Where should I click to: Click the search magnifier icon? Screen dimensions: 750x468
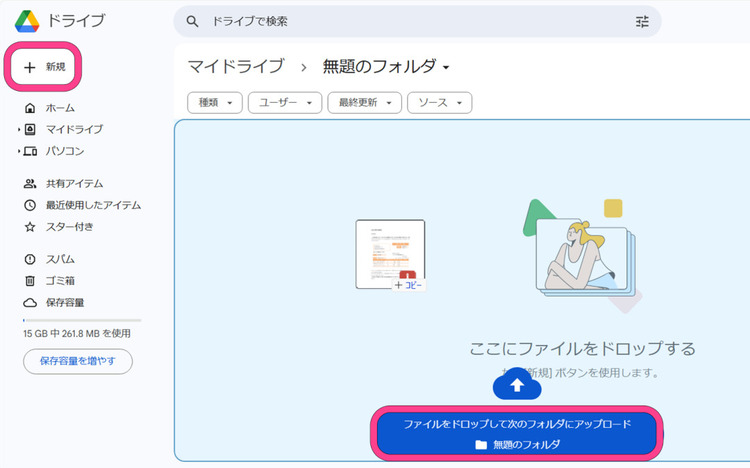pos(192,21)
